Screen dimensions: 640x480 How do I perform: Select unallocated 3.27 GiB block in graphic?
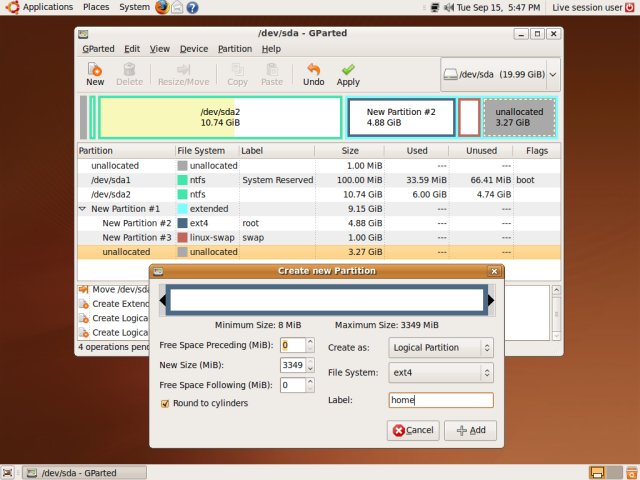click(519, 118)
